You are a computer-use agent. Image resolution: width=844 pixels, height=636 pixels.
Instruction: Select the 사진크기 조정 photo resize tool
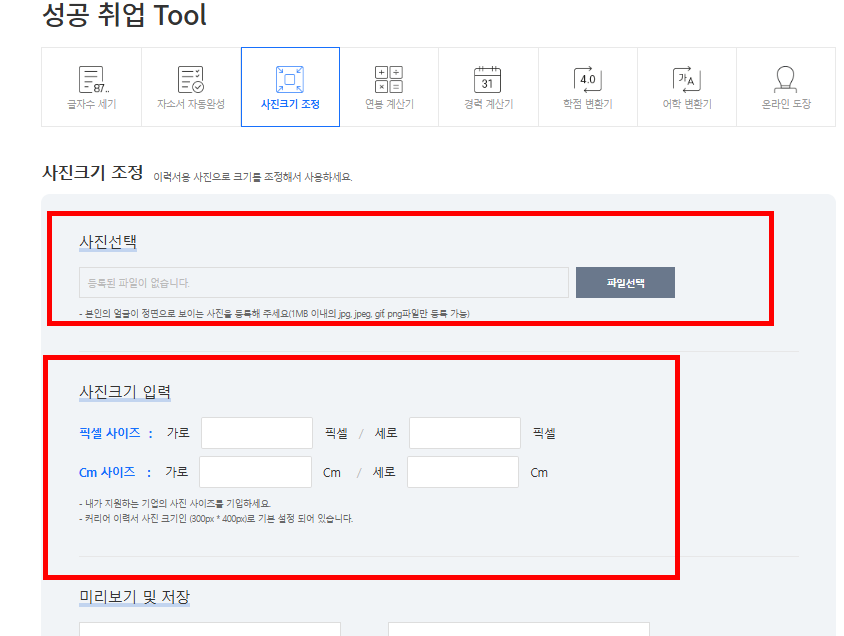289,87
